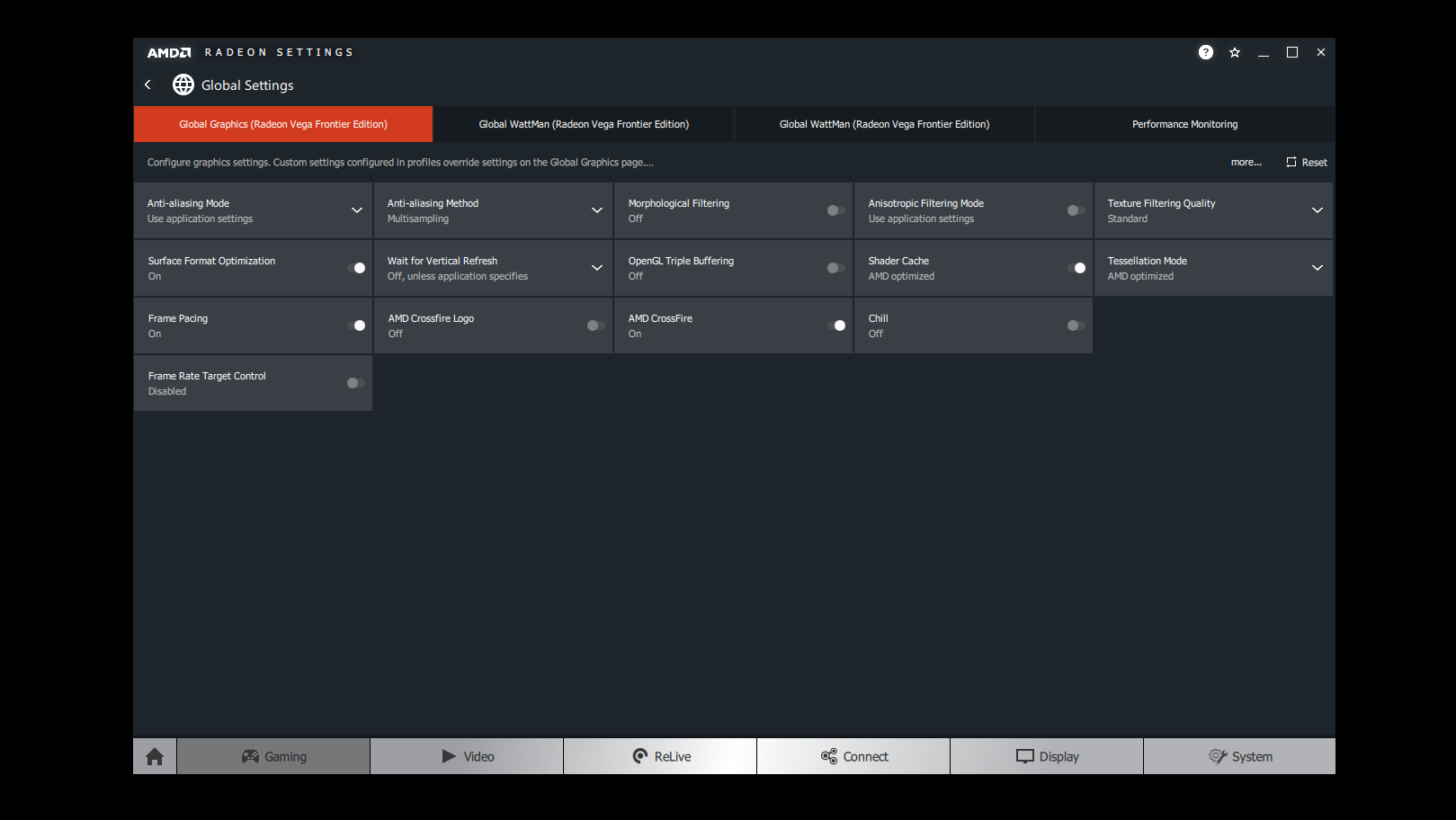Switch to the Performance Monitoring tab

(x=1184, y=124)
